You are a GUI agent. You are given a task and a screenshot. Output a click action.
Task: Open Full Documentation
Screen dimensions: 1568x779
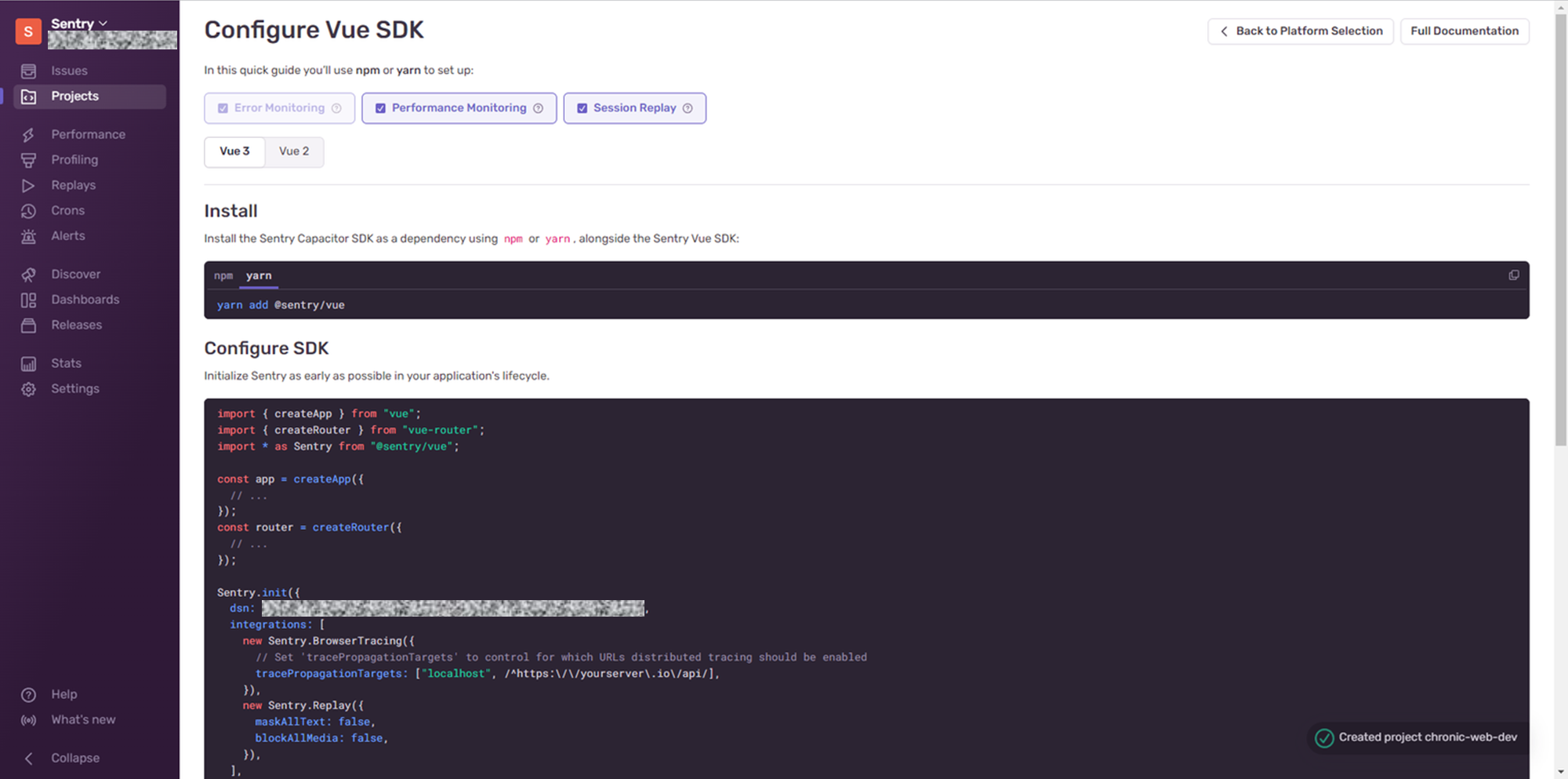pyautogui.click(x=1465, y=31)
